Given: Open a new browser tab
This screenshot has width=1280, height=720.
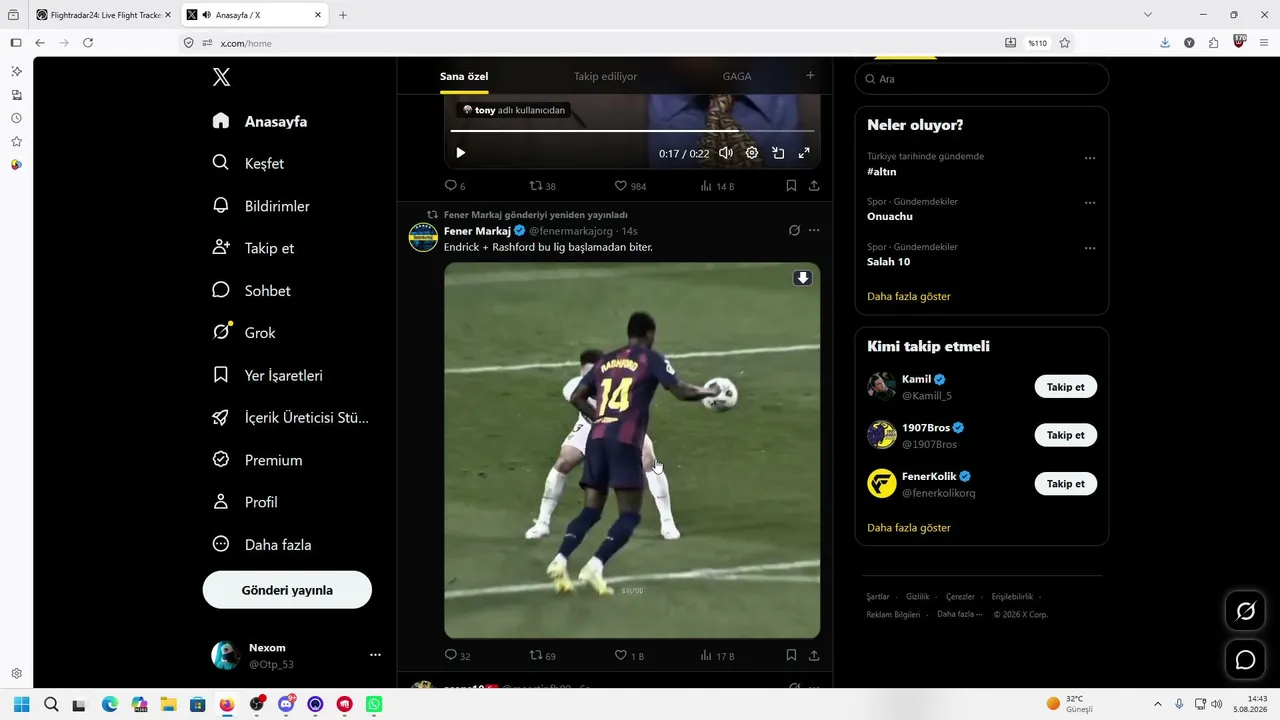Looking at the screenshot, I should (x=343, y=15).
